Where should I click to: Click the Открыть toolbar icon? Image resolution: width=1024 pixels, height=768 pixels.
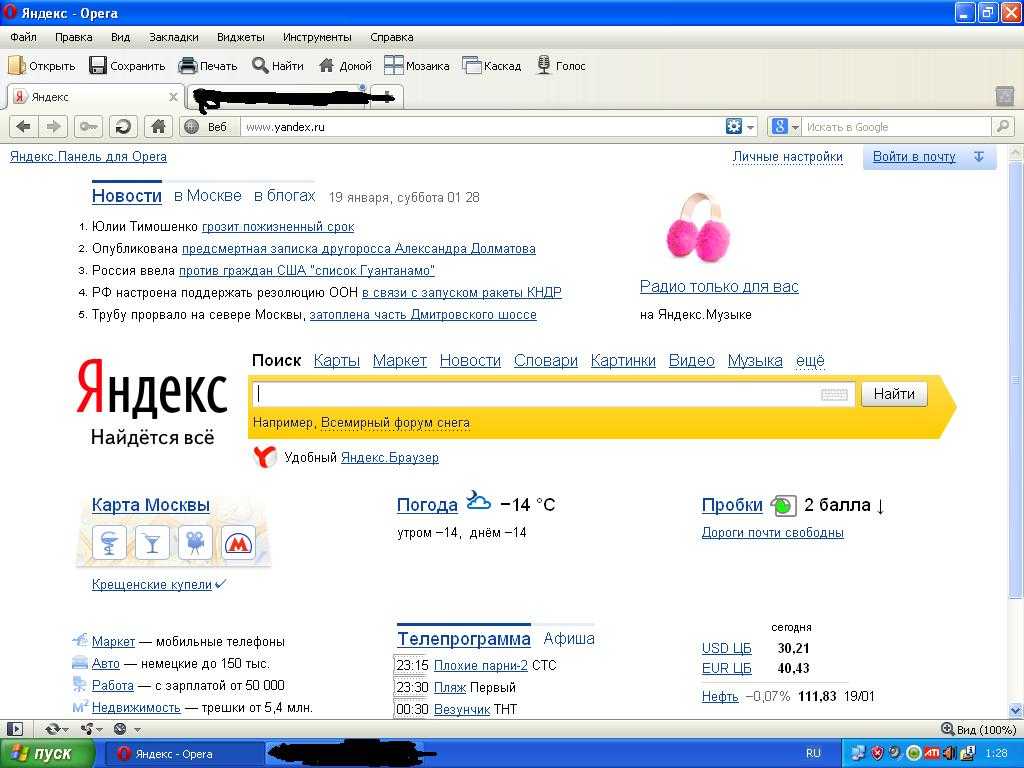16,65
